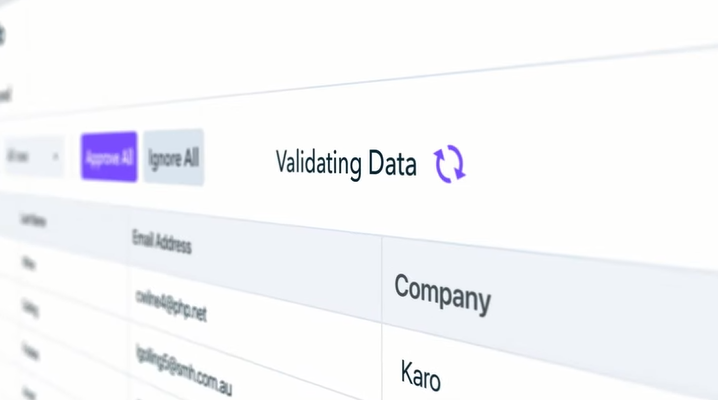The height and width of the screenshot is (400, 718).
Task: Click the divider between Email Address and Company columns
Action: click(382, 318)
